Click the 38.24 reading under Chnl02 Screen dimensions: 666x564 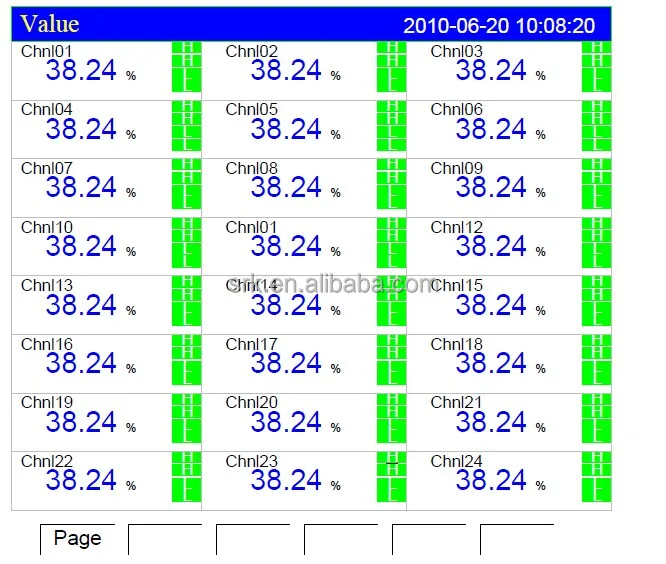click(x=286, y=70)
